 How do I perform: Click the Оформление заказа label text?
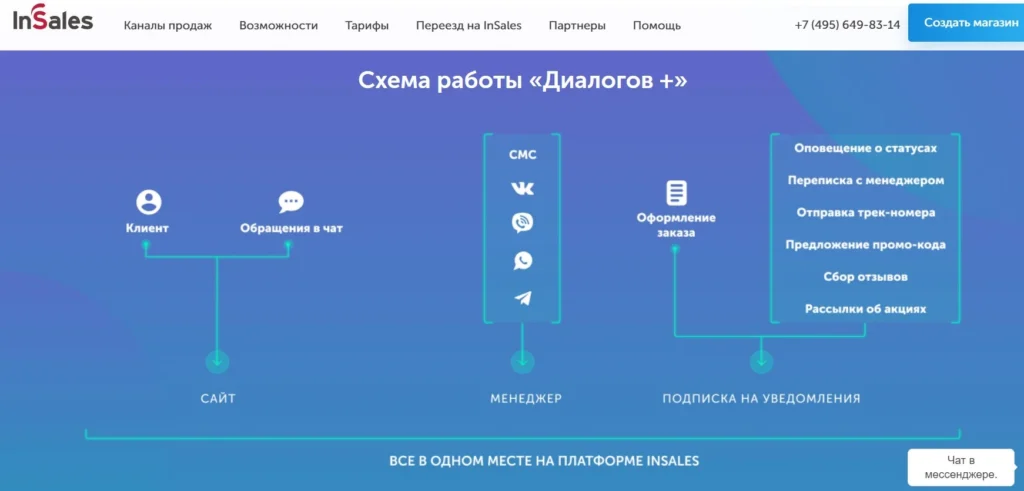[x=677, y=225]
